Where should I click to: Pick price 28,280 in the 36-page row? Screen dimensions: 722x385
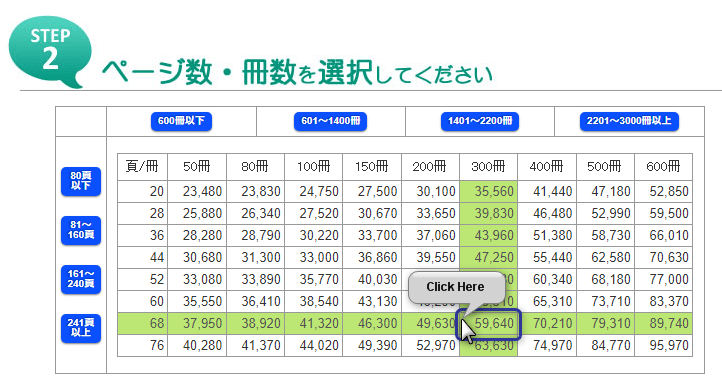click(x=197, y=236)
